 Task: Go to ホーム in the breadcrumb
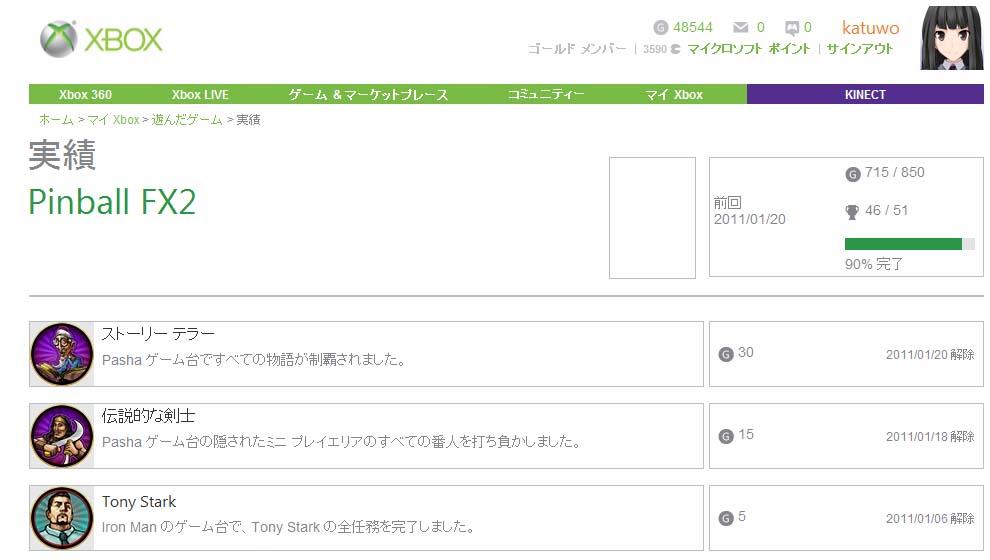click(x=56, y=119)
